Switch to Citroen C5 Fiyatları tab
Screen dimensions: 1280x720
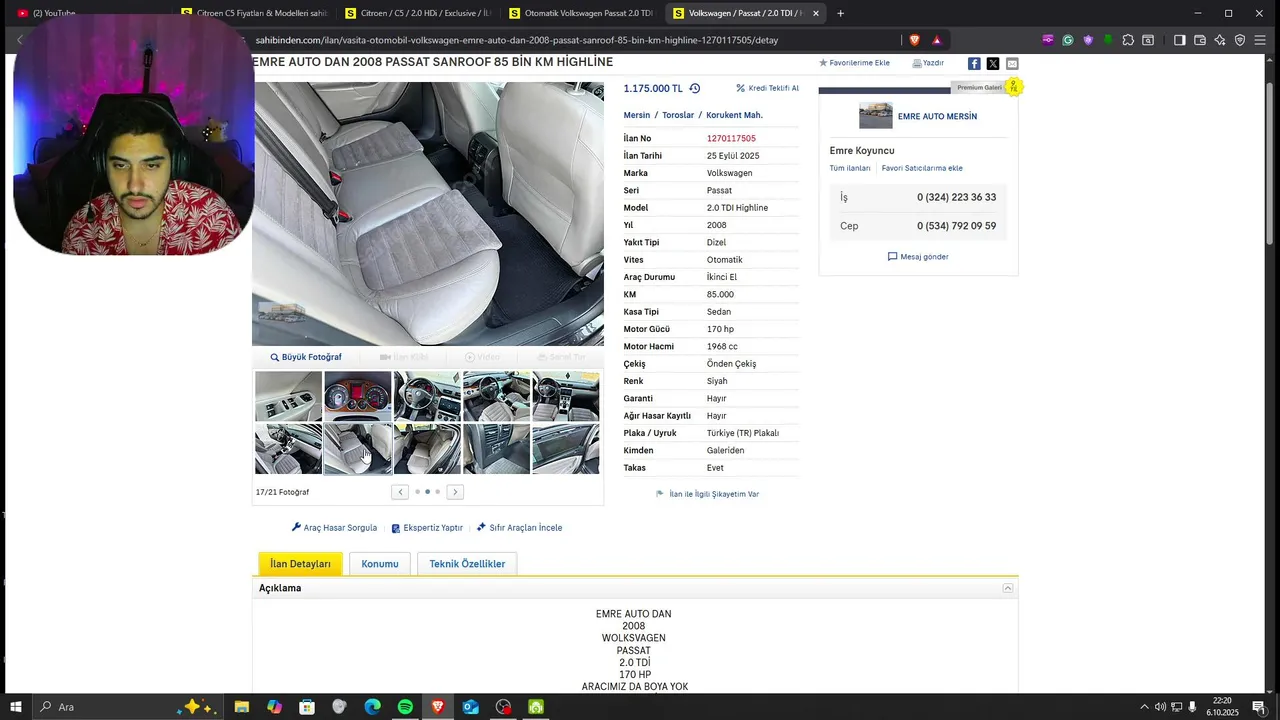click(x=255, y=13)
